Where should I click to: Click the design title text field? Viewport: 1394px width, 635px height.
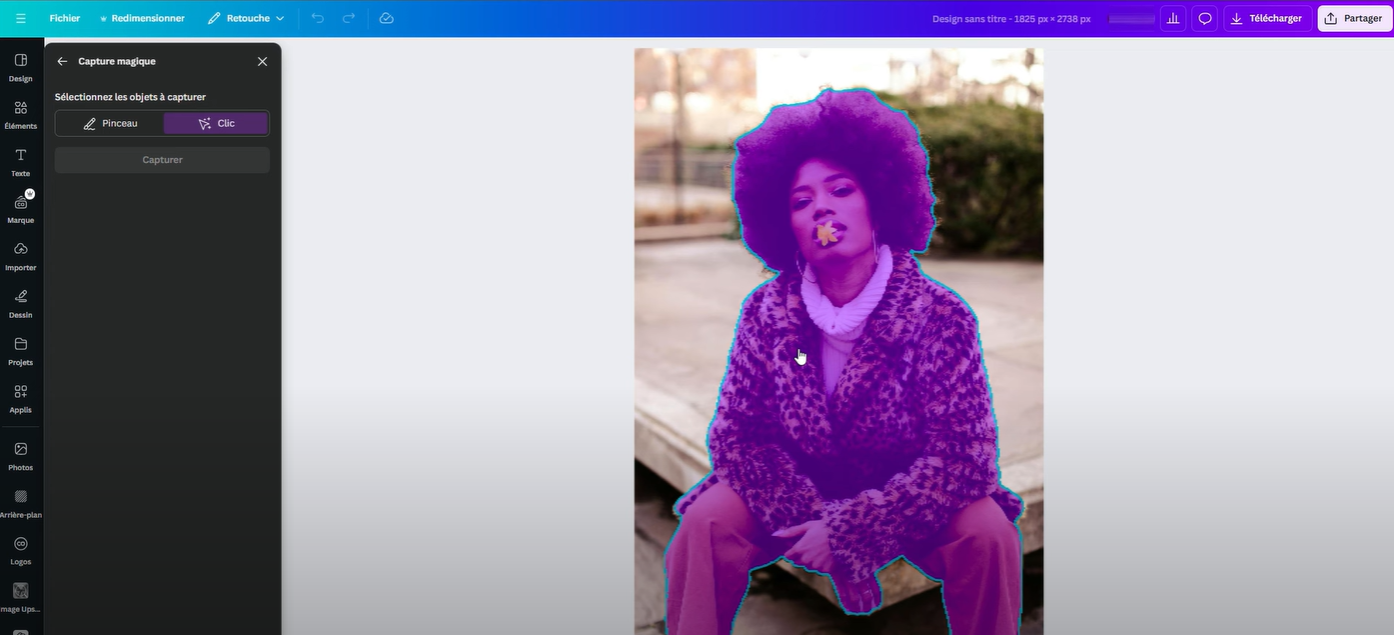coord(1010,18)
